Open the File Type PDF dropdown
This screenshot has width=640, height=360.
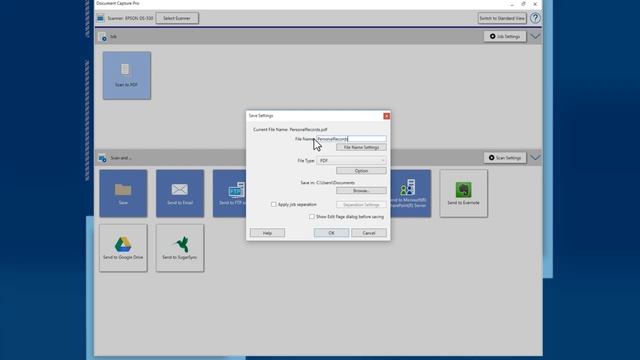tap(351, 161)
